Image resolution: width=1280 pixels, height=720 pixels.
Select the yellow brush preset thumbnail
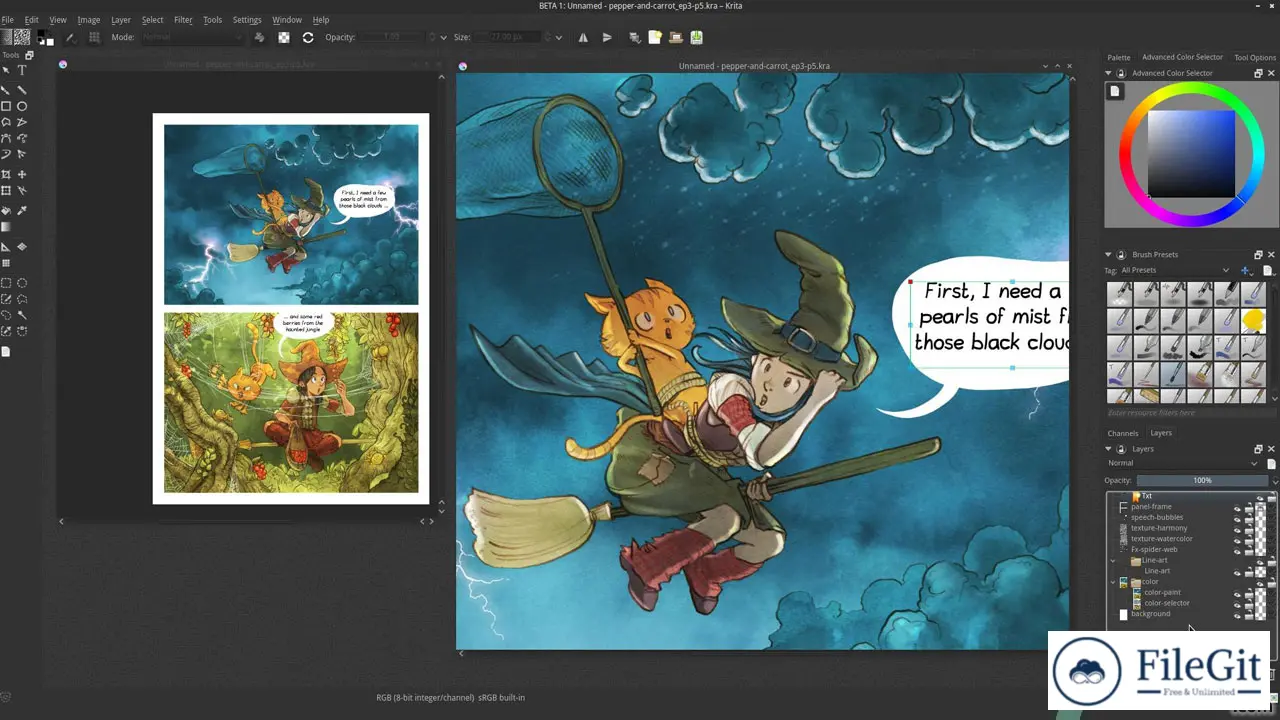click(1254, 320)
